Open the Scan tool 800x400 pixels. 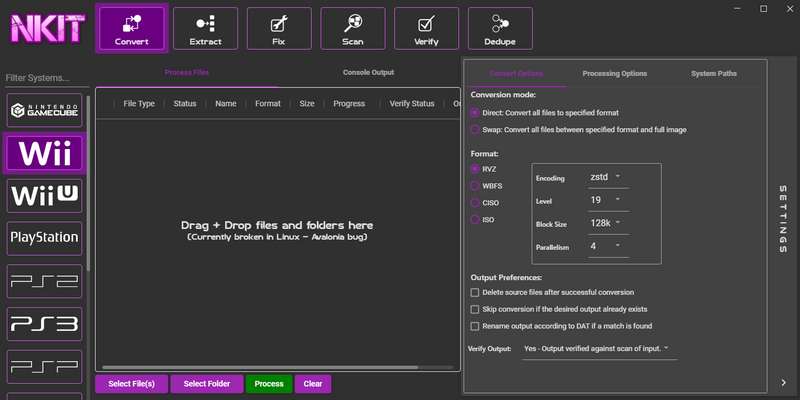(353, 28)
